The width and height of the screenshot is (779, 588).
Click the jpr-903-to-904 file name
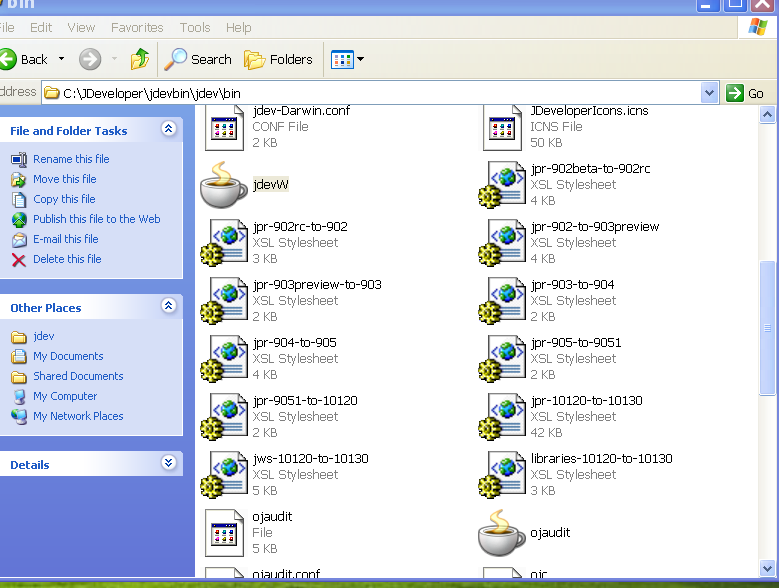point(572,285)
